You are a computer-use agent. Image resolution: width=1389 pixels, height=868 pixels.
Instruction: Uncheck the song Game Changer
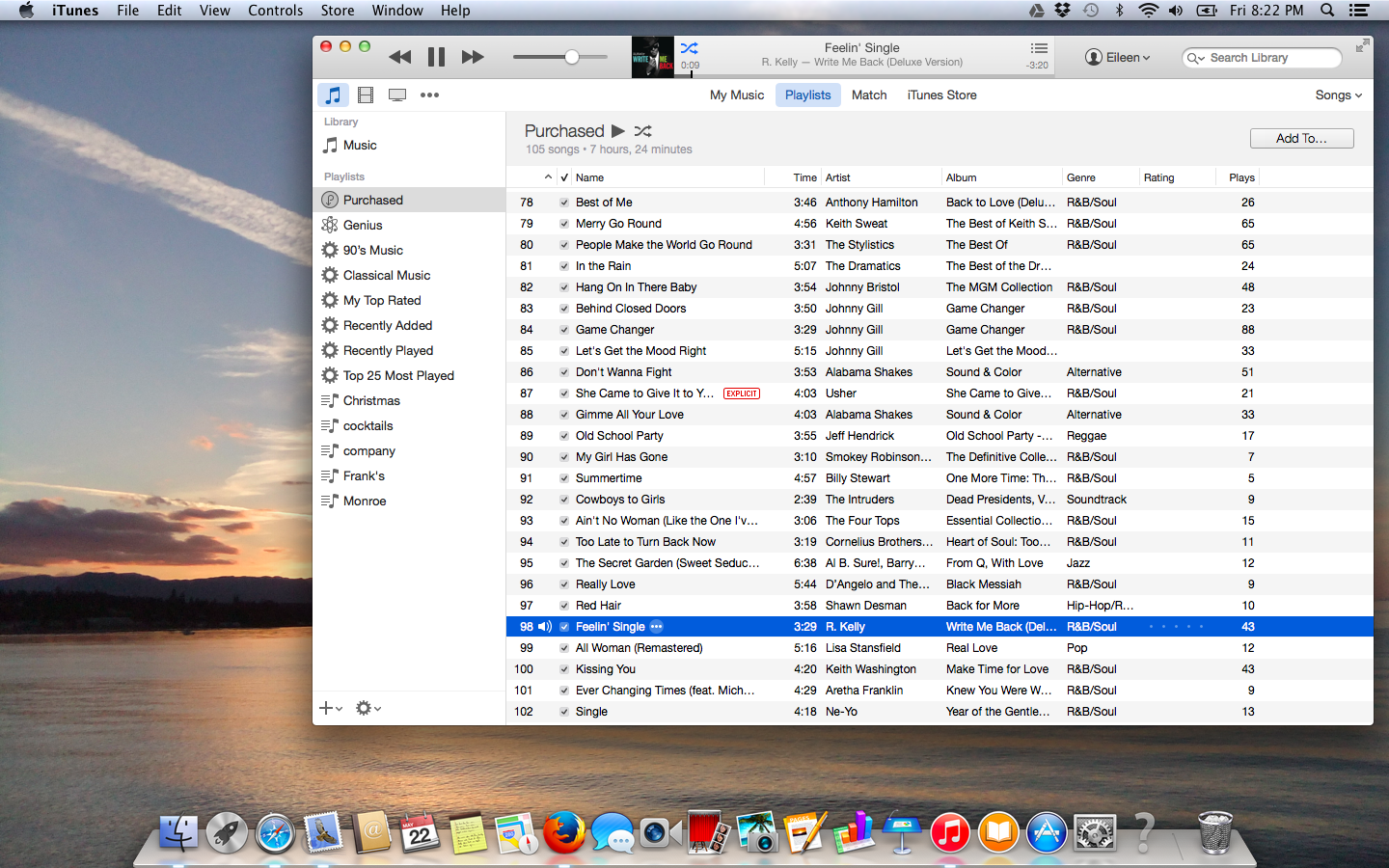564,330
